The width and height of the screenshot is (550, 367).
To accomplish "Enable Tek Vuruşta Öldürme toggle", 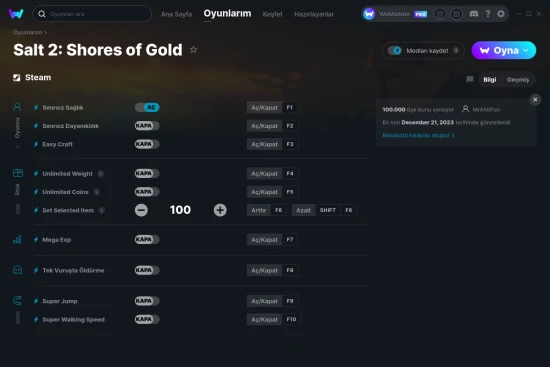I will 147,270.
